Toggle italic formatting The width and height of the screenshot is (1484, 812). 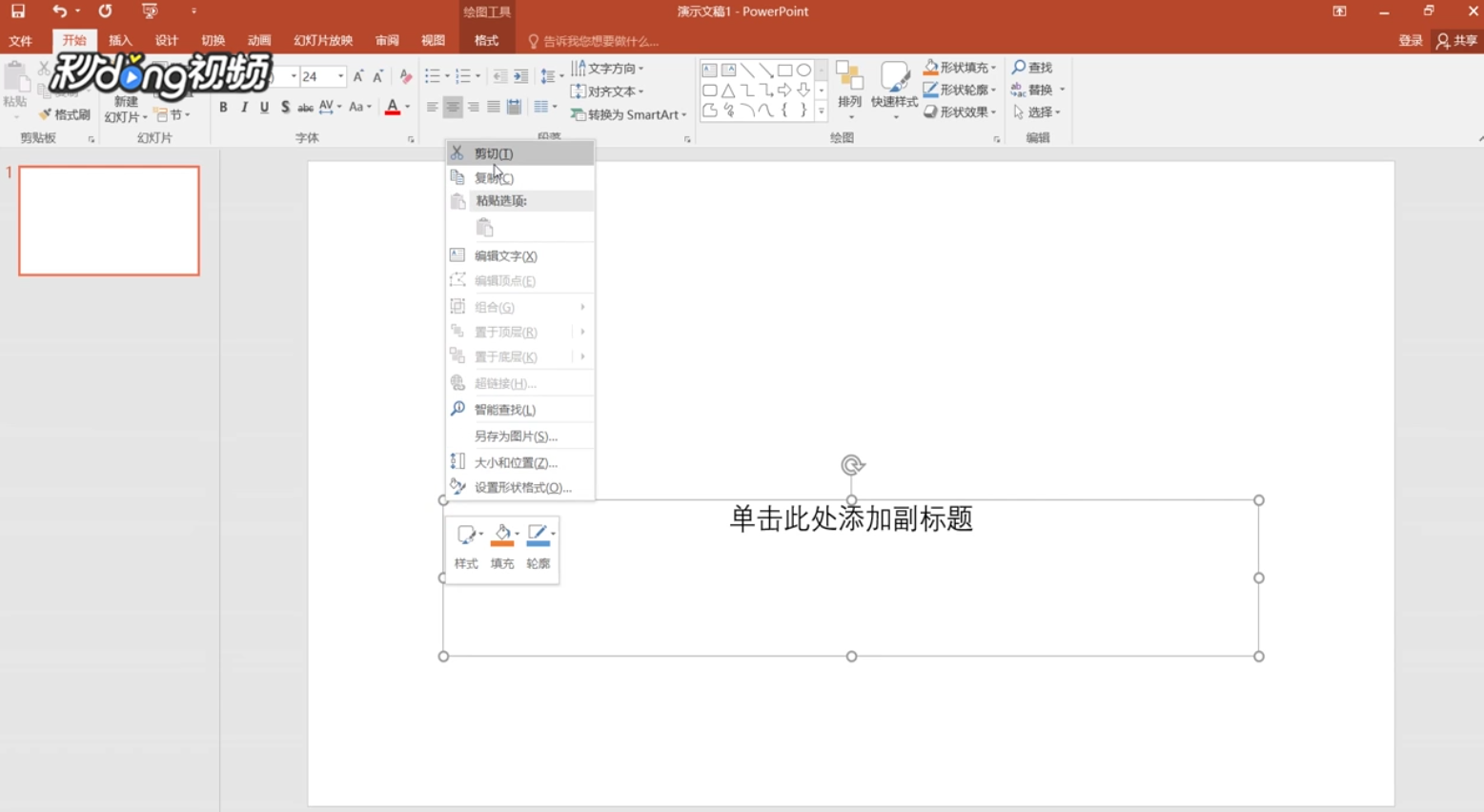coord(243,108)
